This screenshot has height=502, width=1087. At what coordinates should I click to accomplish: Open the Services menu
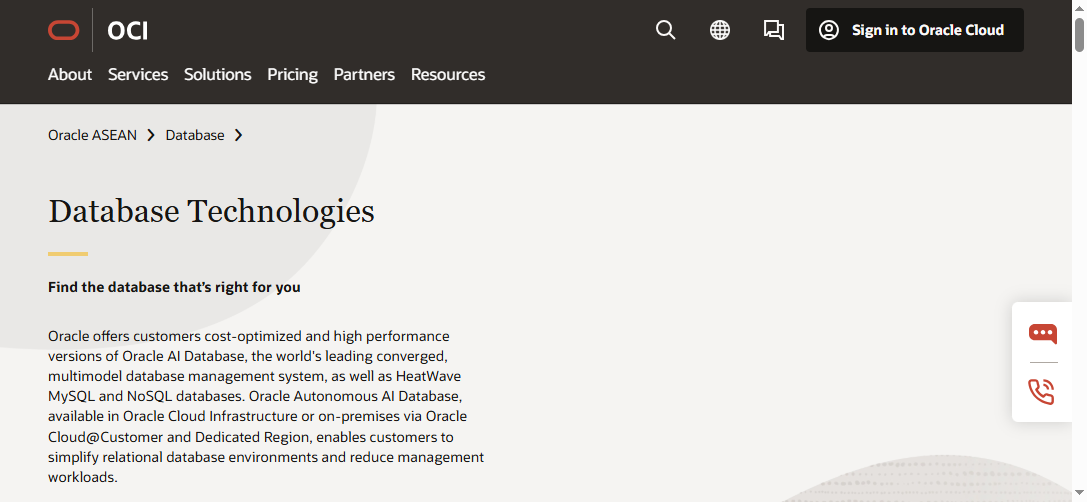(138, 74)
